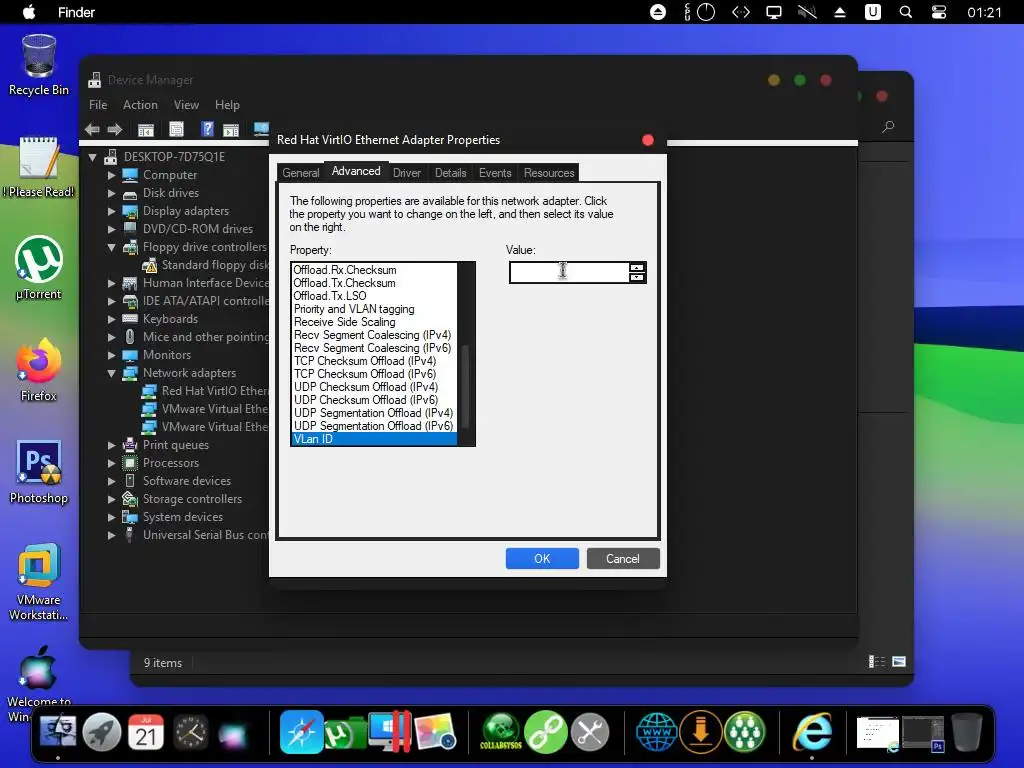Open the Help menu in Device Manager
The image size is (1024, 768).
coord(227,104)
